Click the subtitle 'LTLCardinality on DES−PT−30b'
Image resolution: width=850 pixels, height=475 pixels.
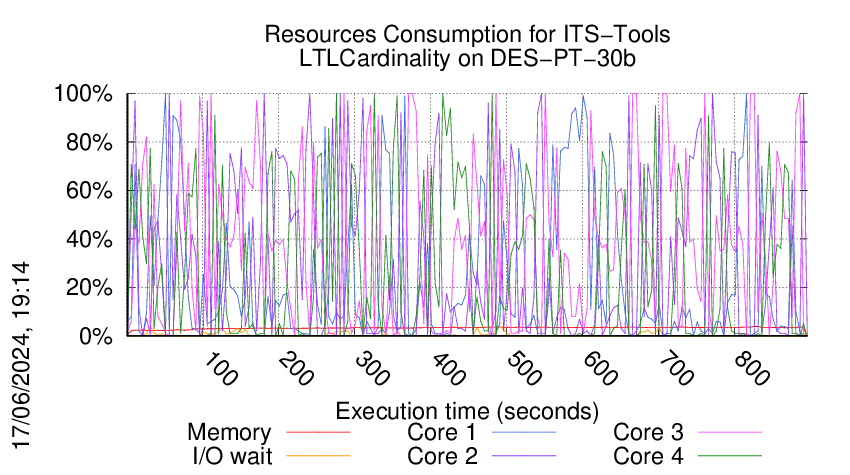(x=467, y=59)
